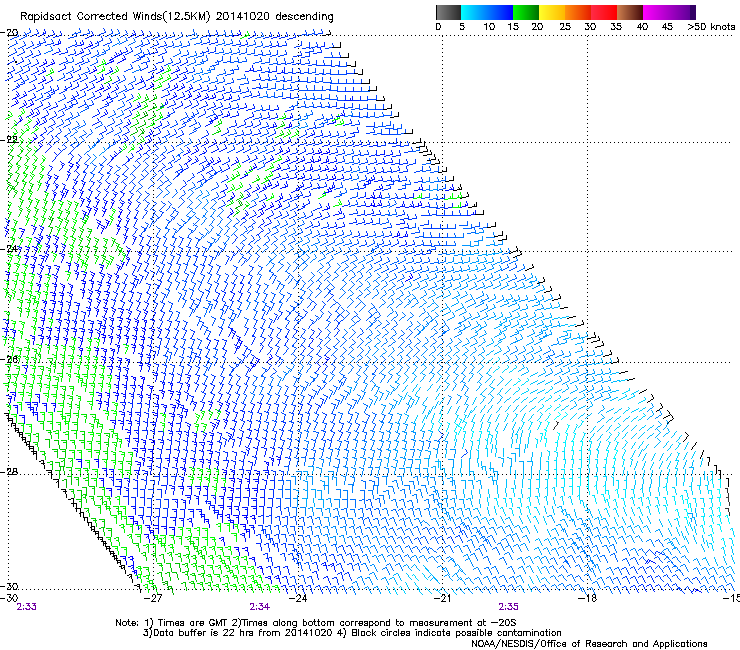Click the '-26' latitude axis label
This screenshot has height=650, width=740.
click(9, 359)
